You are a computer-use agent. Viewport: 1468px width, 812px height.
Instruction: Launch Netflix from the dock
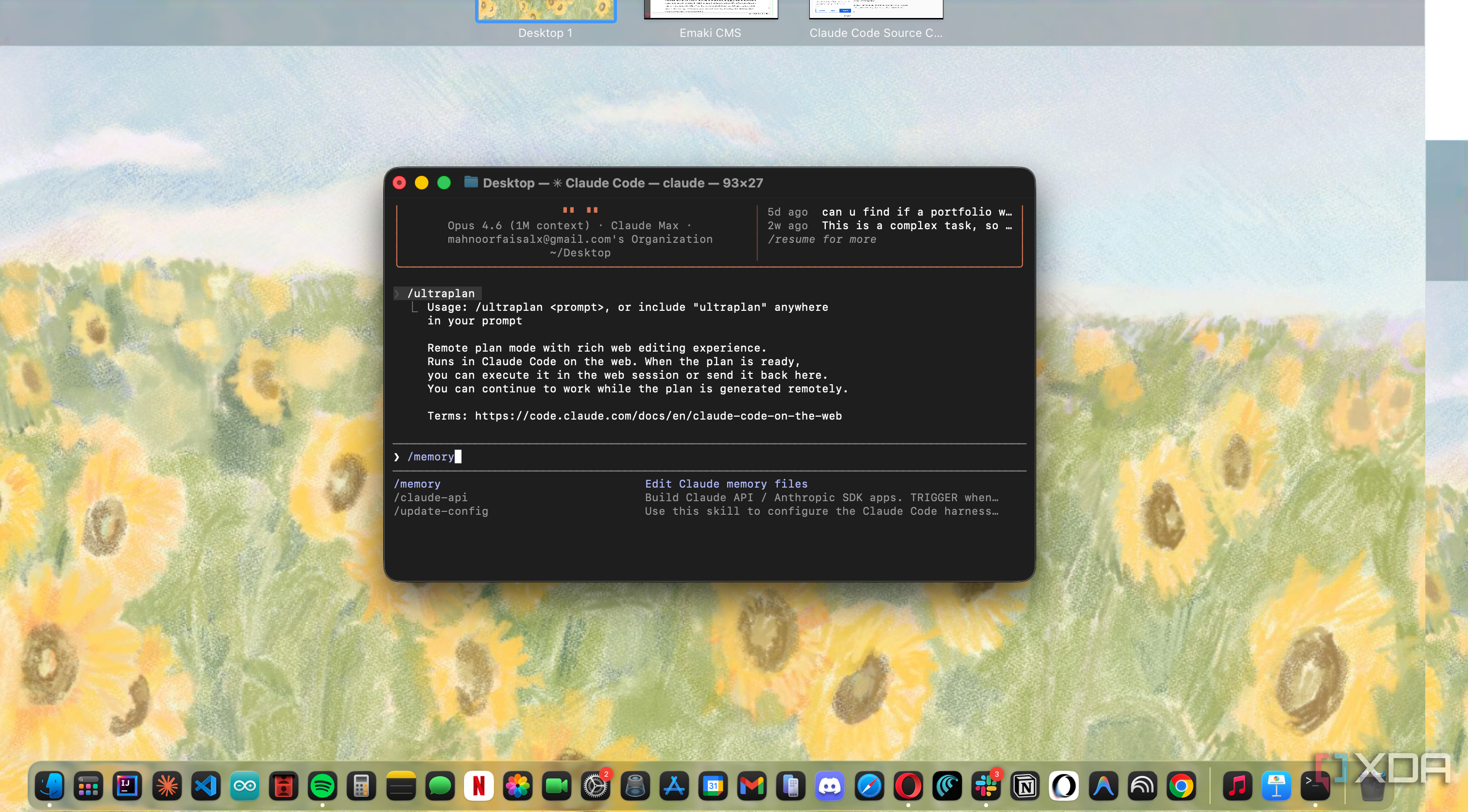click(478, 786)
